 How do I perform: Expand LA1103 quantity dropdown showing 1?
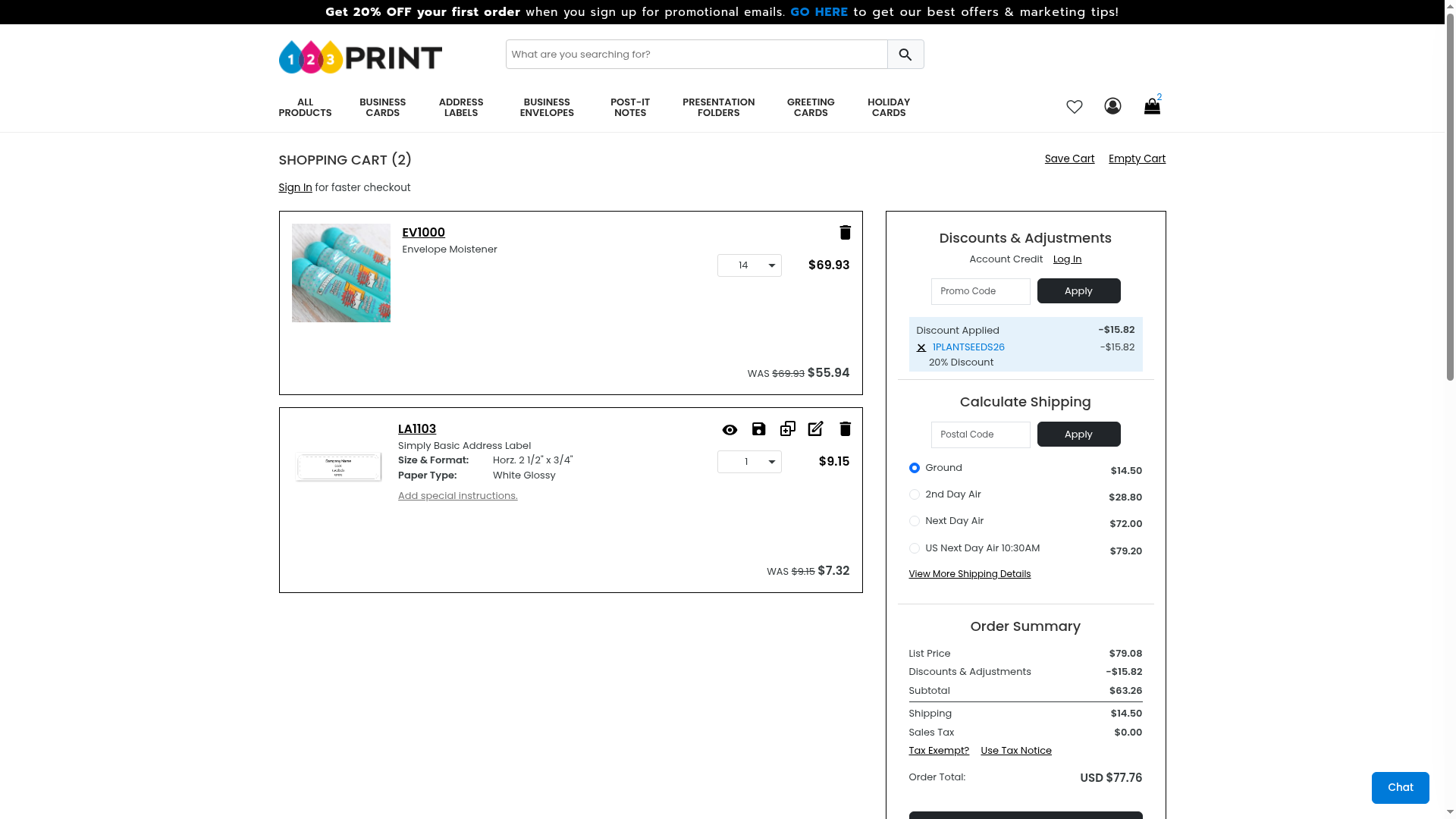748,462
